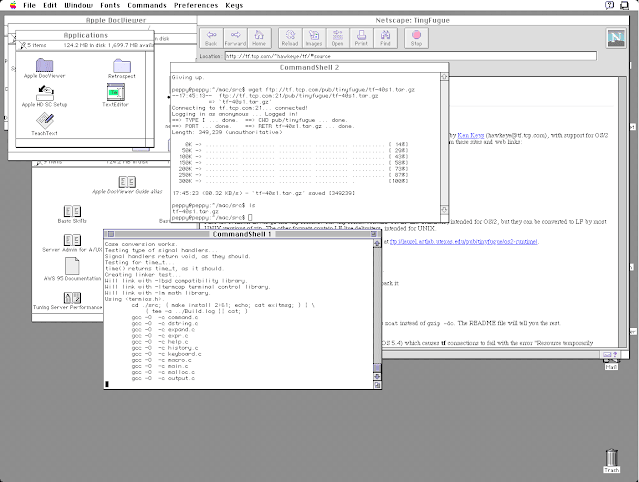Click the Apple DocViewer window title bar

point(102,20)
